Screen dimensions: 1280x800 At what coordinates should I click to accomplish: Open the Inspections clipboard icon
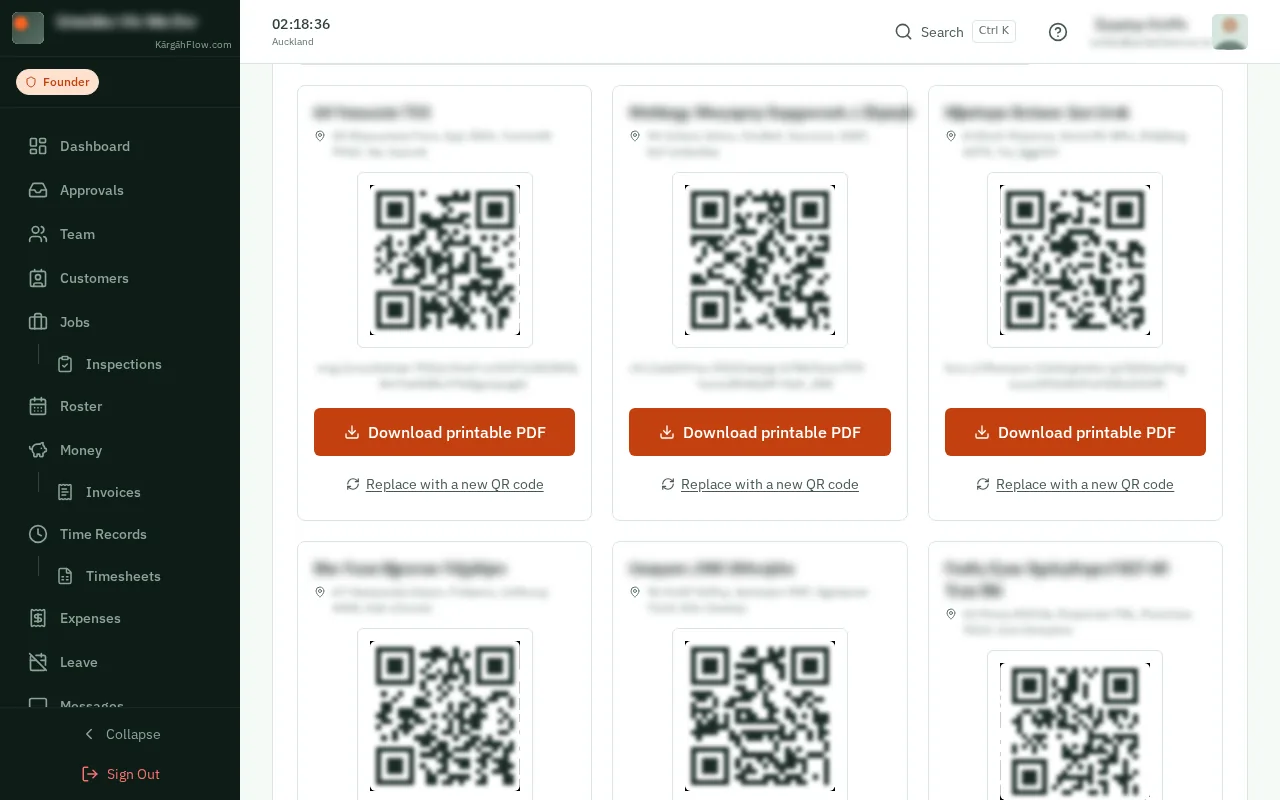65,364
